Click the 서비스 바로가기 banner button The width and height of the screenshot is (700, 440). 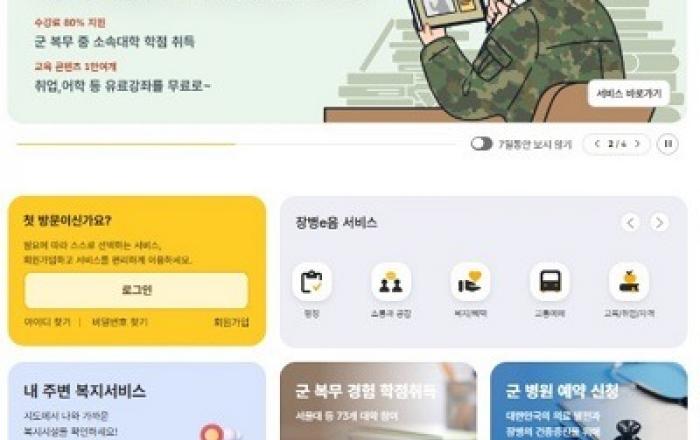tap(629, 93)
